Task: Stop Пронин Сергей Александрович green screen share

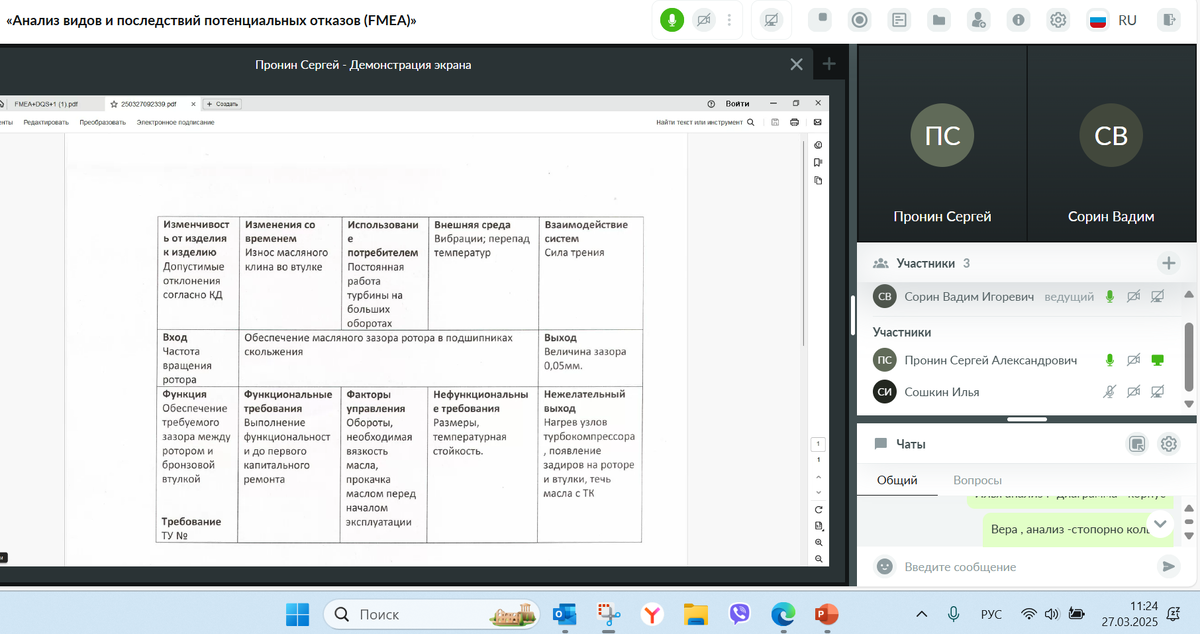Action: 1158,360
